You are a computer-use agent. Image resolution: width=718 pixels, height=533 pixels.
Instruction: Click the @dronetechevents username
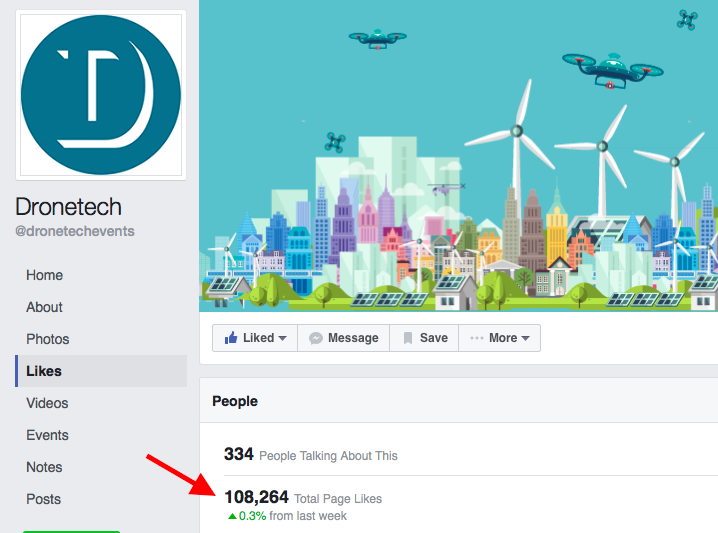[75, 231]
